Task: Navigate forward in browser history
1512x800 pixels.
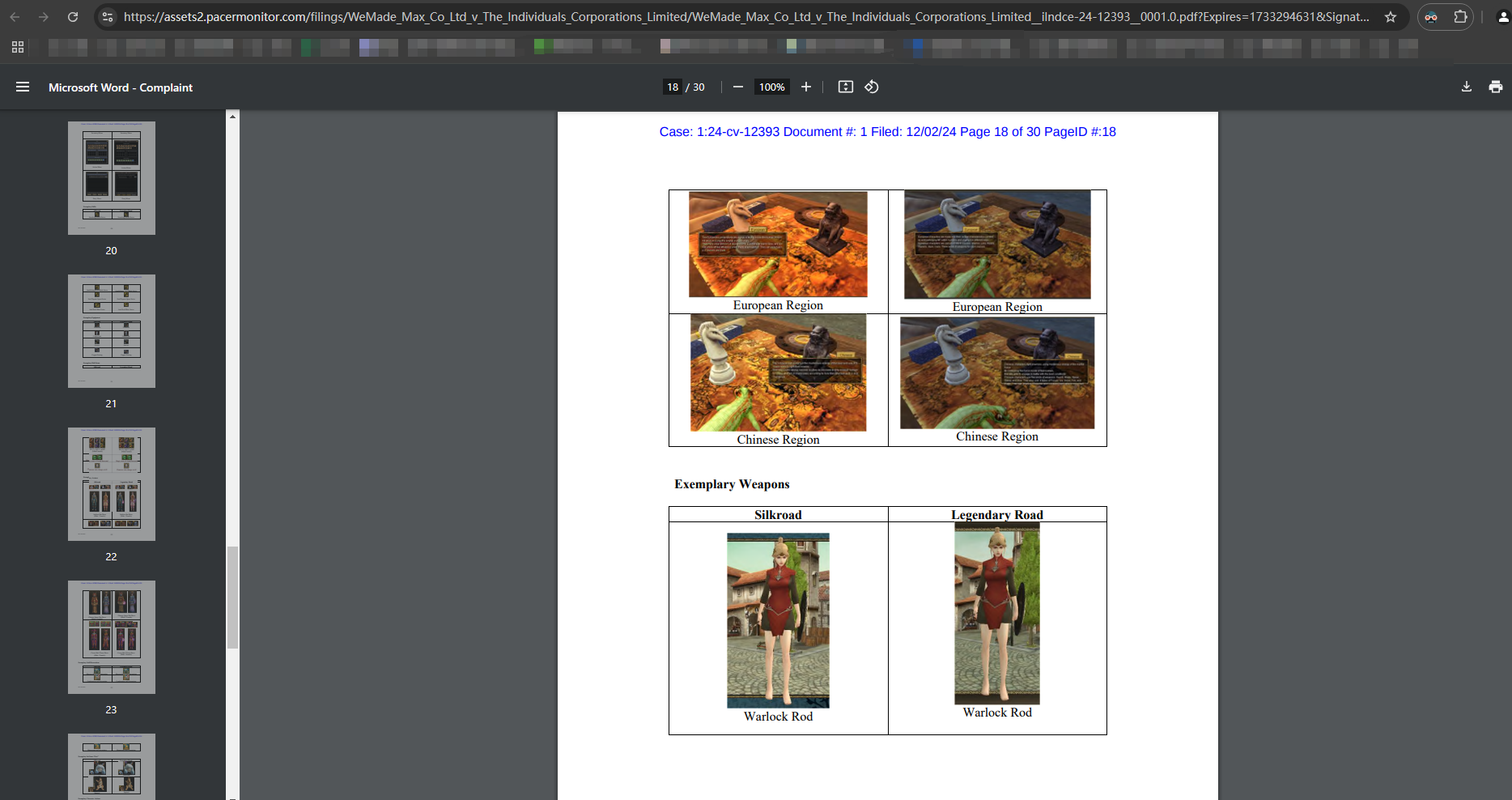Action: [x=44, y=16]
